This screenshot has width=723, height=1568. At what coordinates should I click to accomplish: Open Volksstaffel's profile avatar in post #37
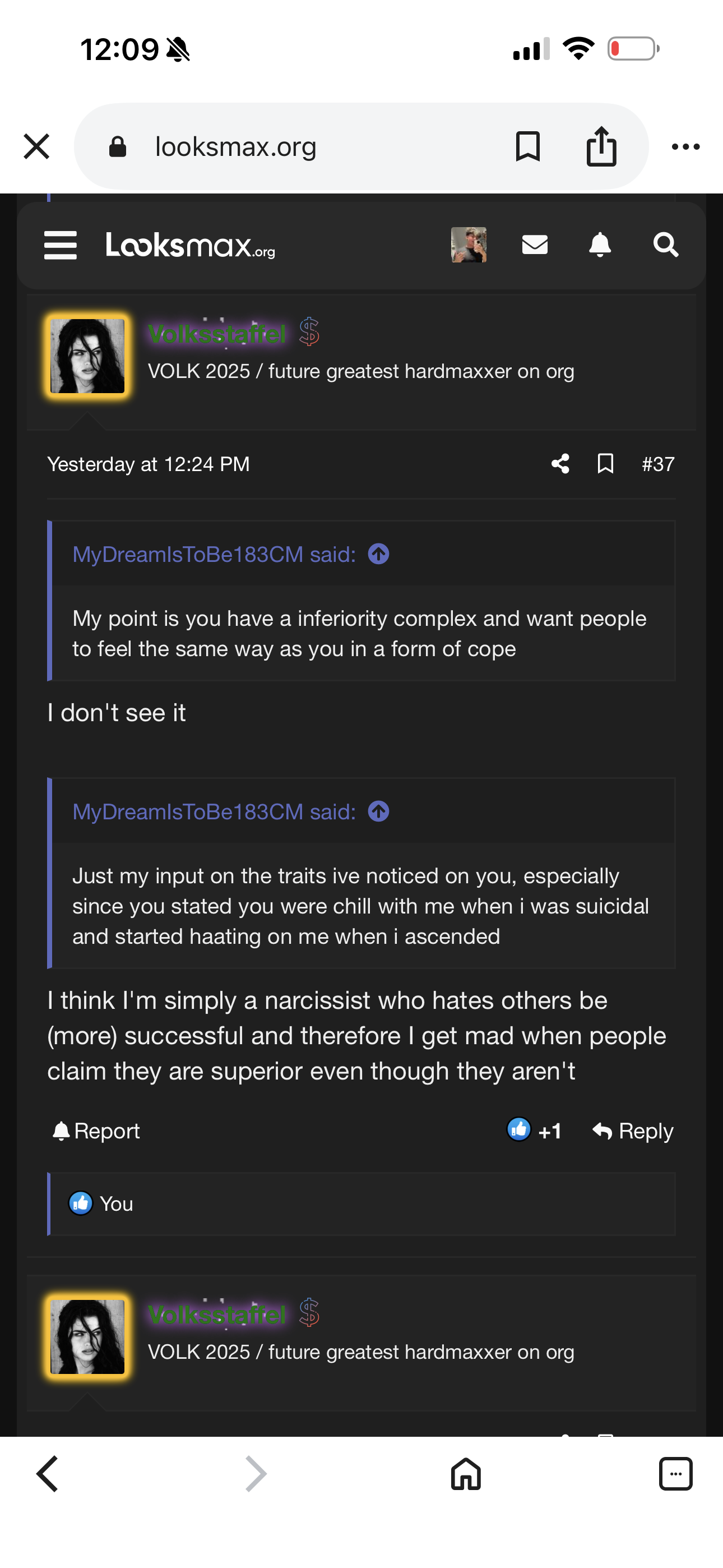pos(87,356)
